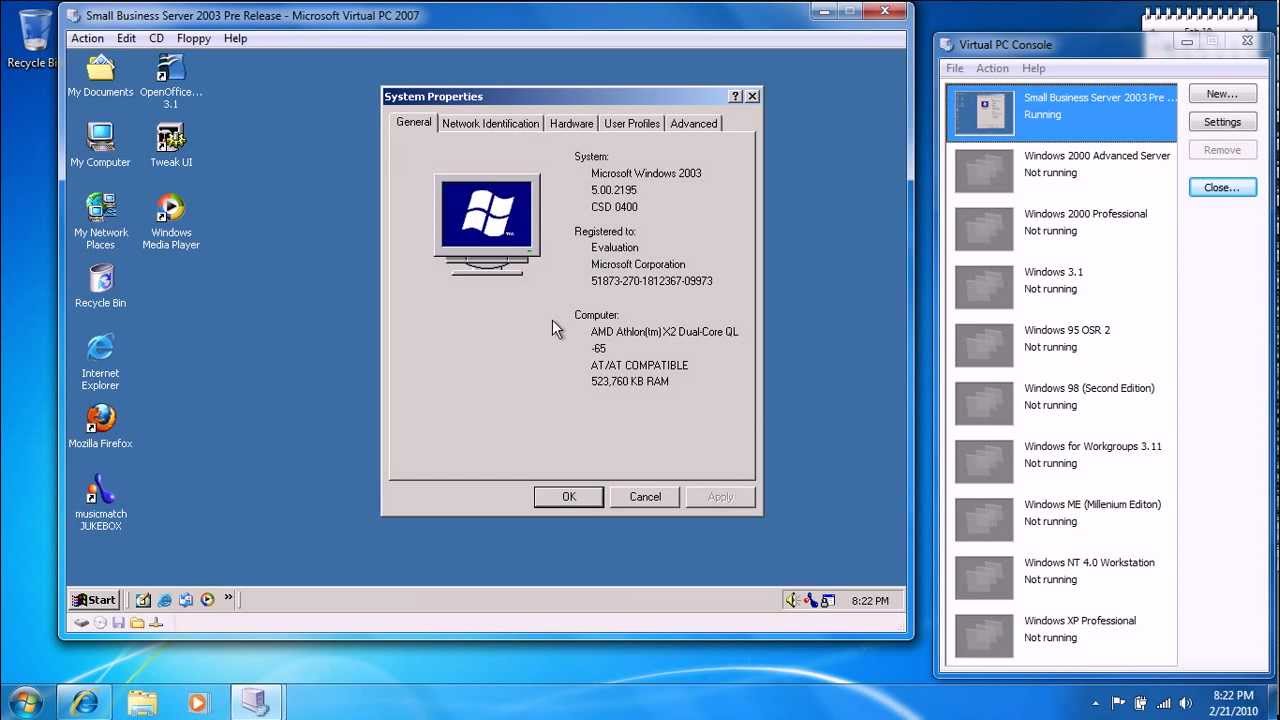The image size is (1280, 720).
Task: Launch Internet Explorer from quick launch
Action: pos(165,600)
